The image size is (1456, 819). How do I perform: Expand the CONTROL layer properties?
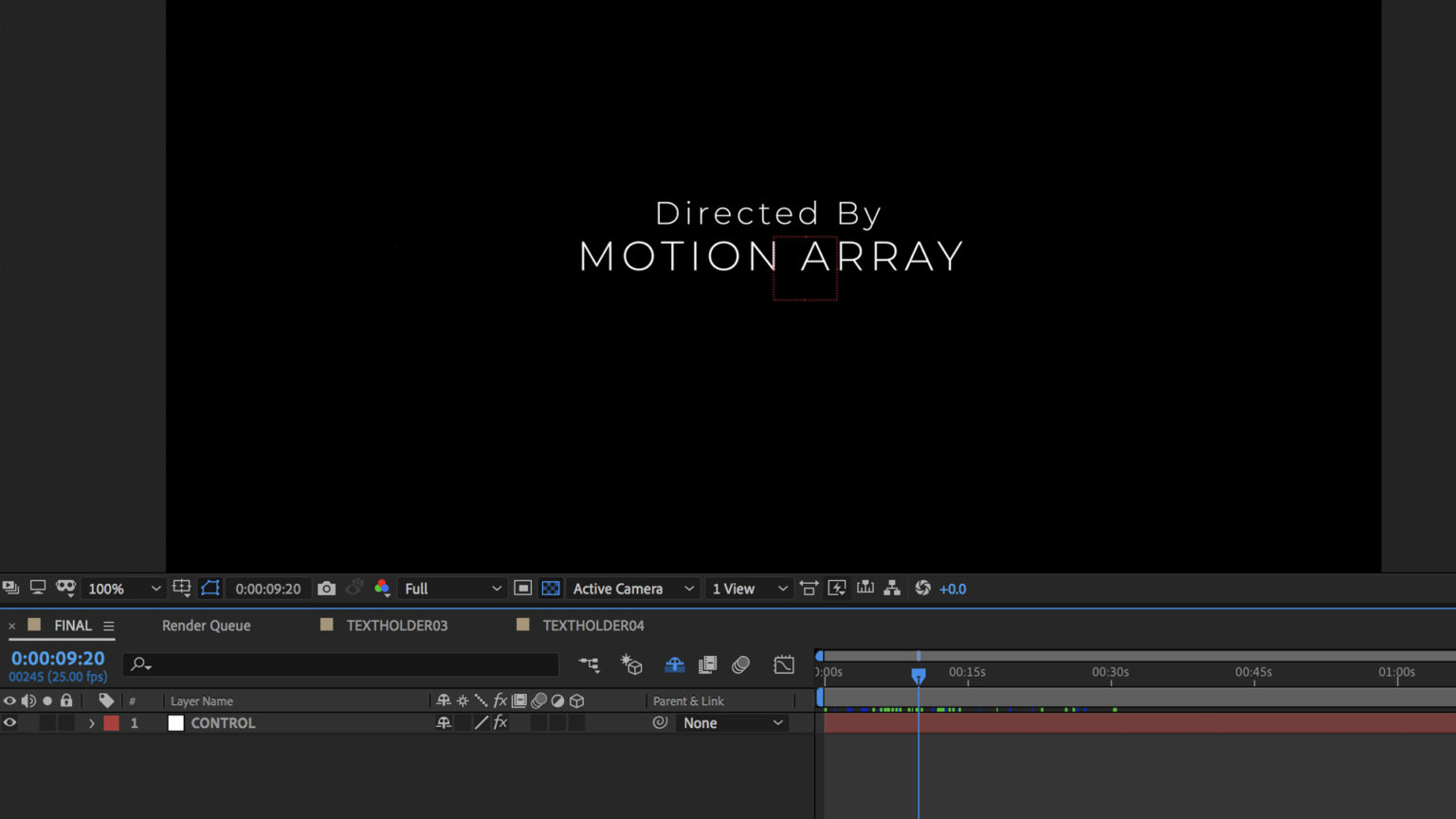[x=92, y=723]
